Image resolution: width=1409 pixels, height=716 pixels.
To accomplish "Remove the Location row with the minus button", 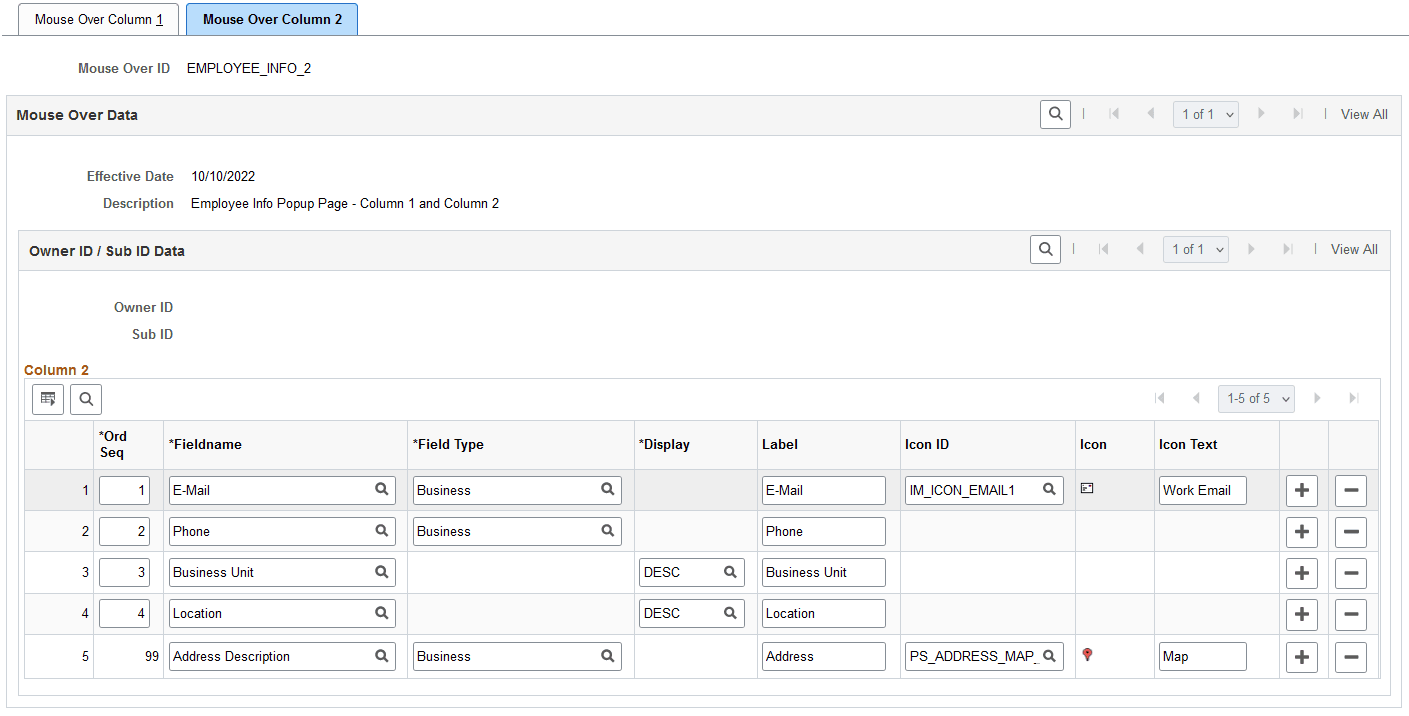I will coord(1350,614).
